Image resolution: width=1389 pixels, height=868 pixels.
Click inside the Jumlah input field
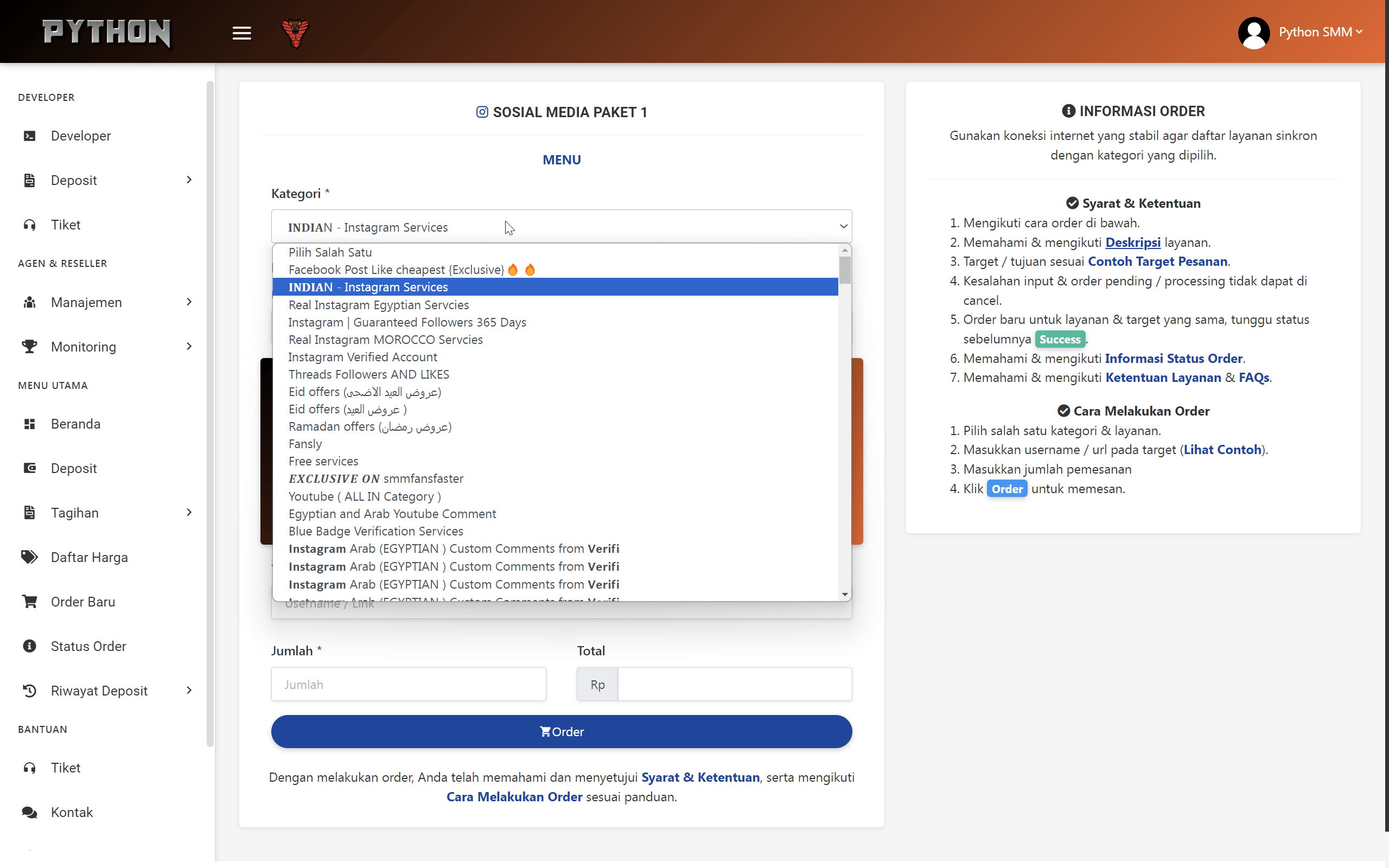[x=408, y=684]
